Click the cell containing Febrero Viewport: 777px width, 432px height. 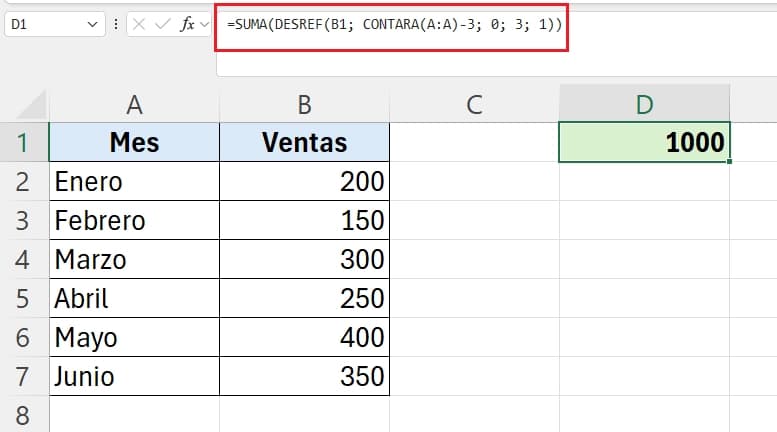point(134,220)
